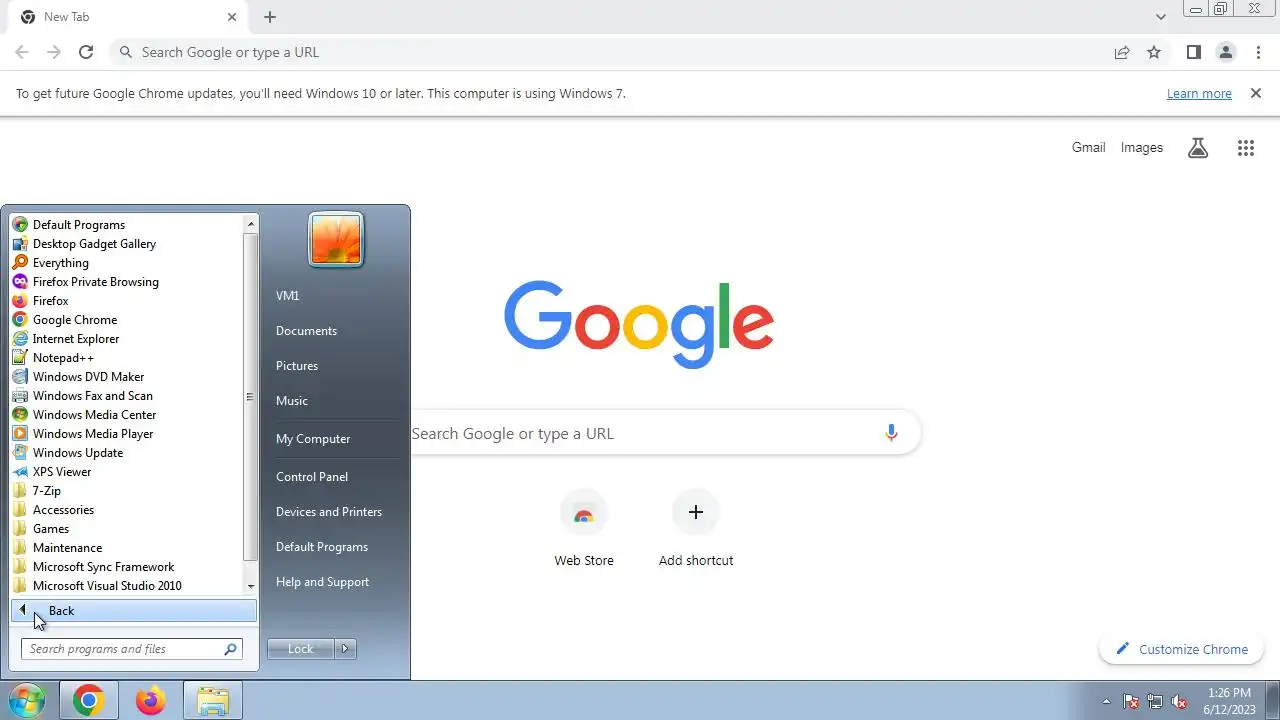The width and height of the screenshot is (1280, 720).
Task: Follow the Learn more link
Action: pos(1199,94)
